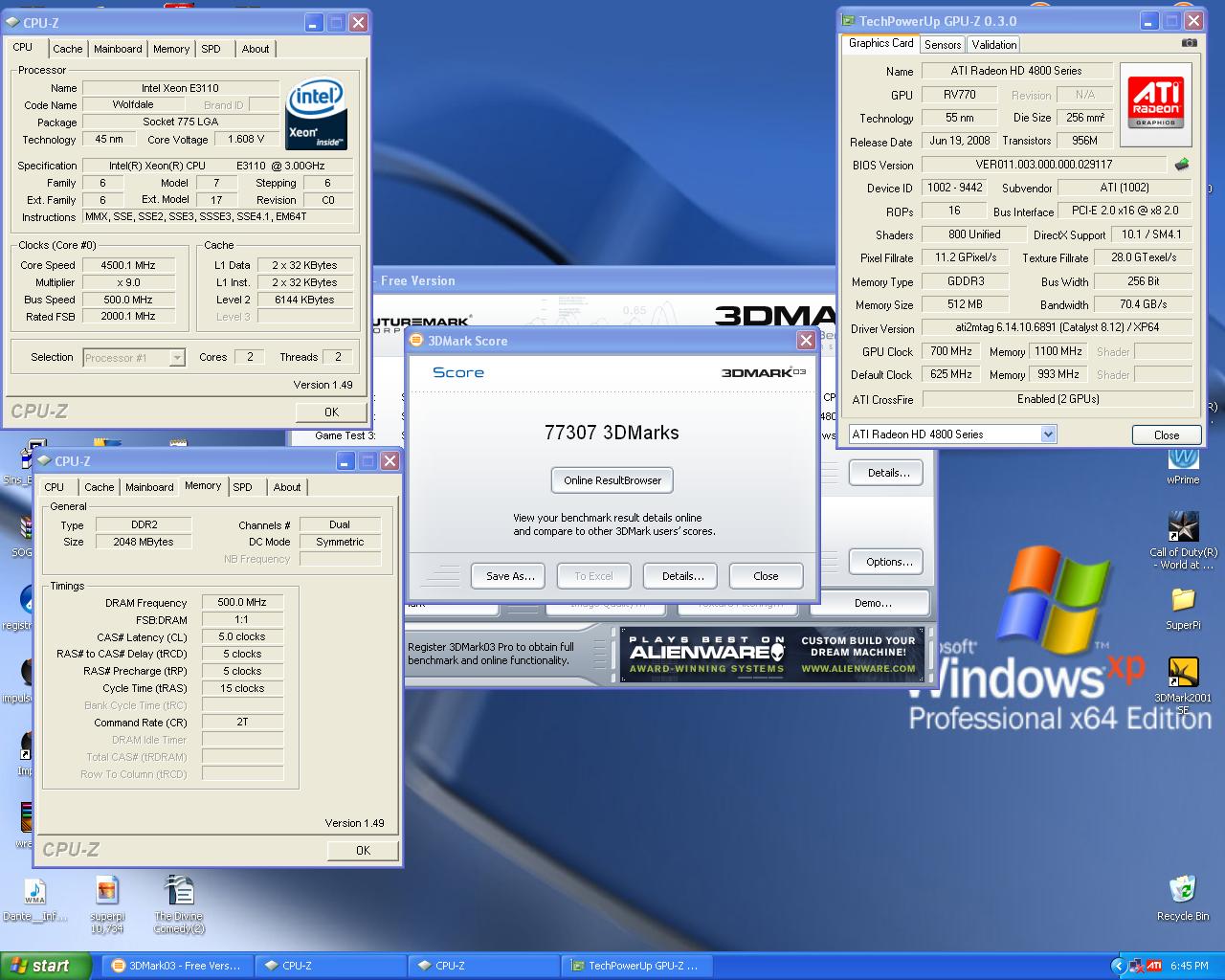Switch to Cache tab in top CPU-Z window

click(x=68, y=49)
